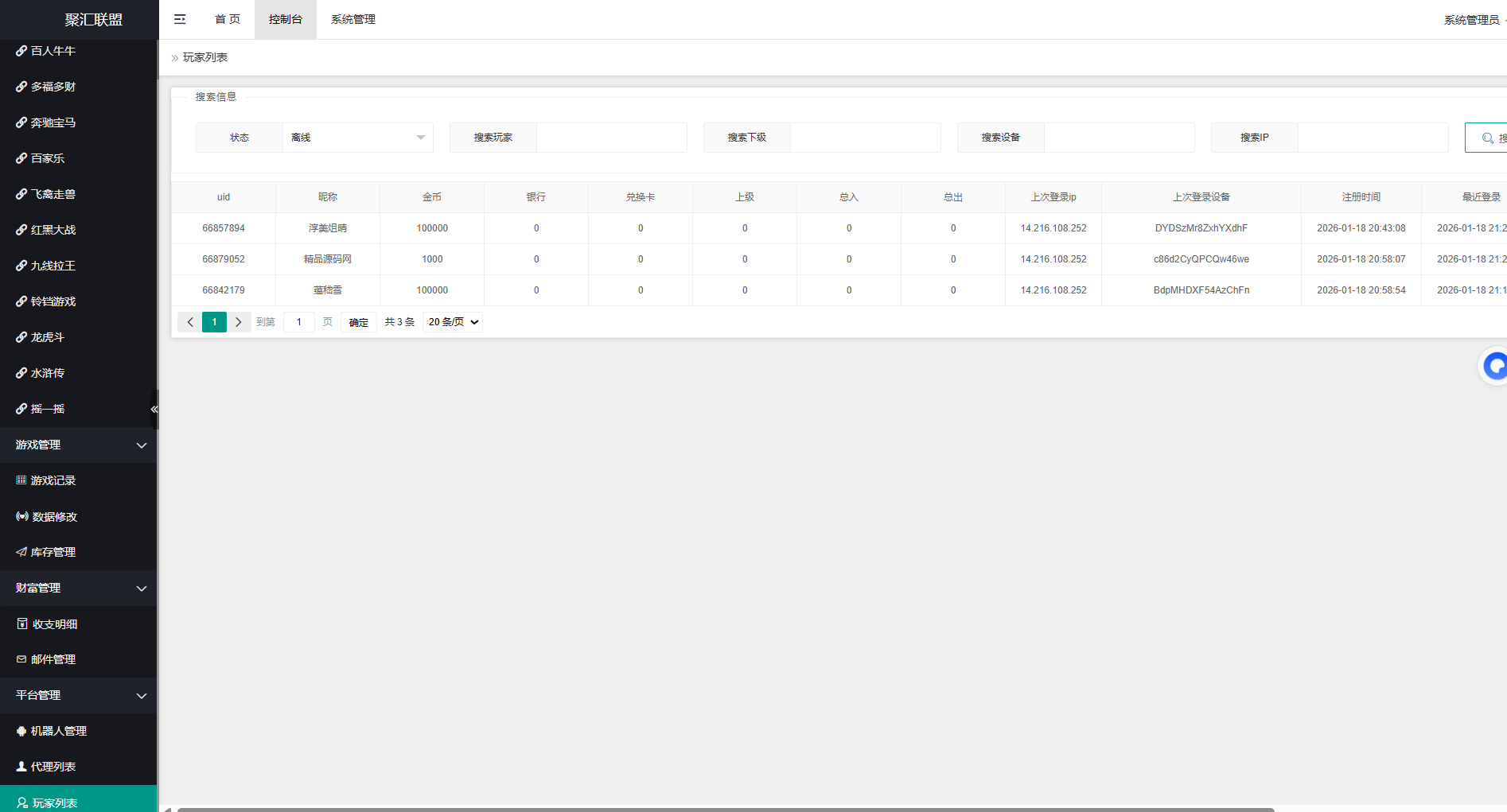Open 代理列表 agent list link
1507x812 pixels.
tap(53, 767)
